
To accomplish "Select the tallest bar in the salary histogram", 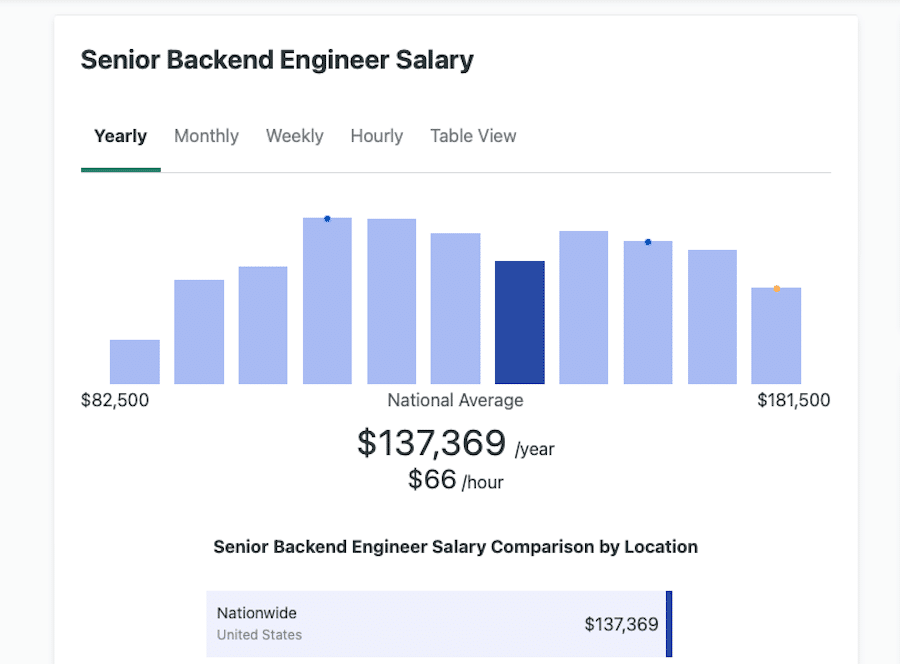I will 327,301.
